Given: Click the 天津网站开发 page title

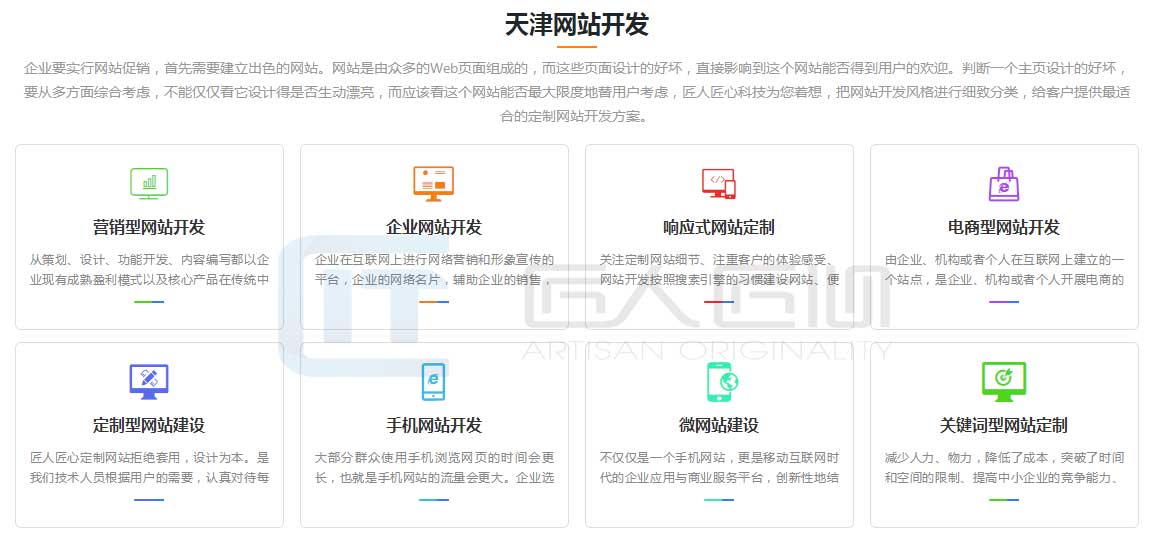Looking at the screenshot, I should point(577,25).
